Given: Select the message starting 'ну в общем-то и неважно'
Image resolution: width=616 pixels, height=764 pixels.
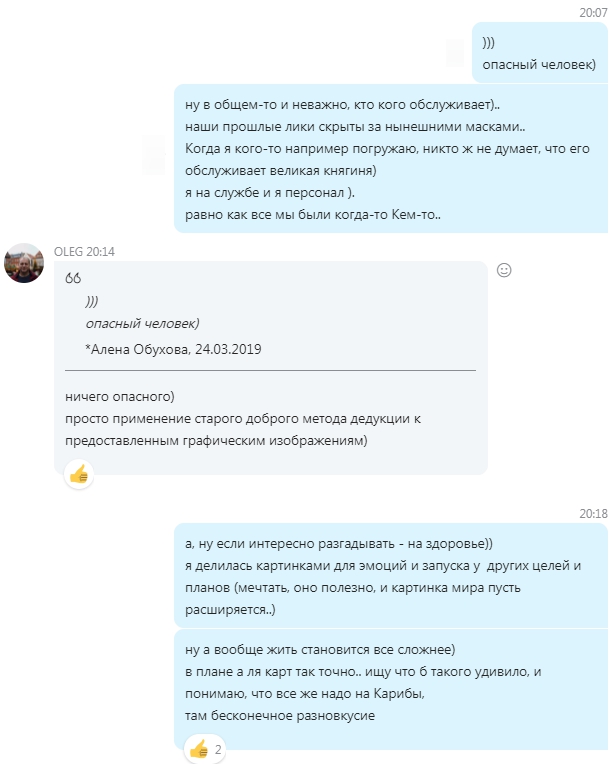Looking at the screenshot, I should 391,159.
